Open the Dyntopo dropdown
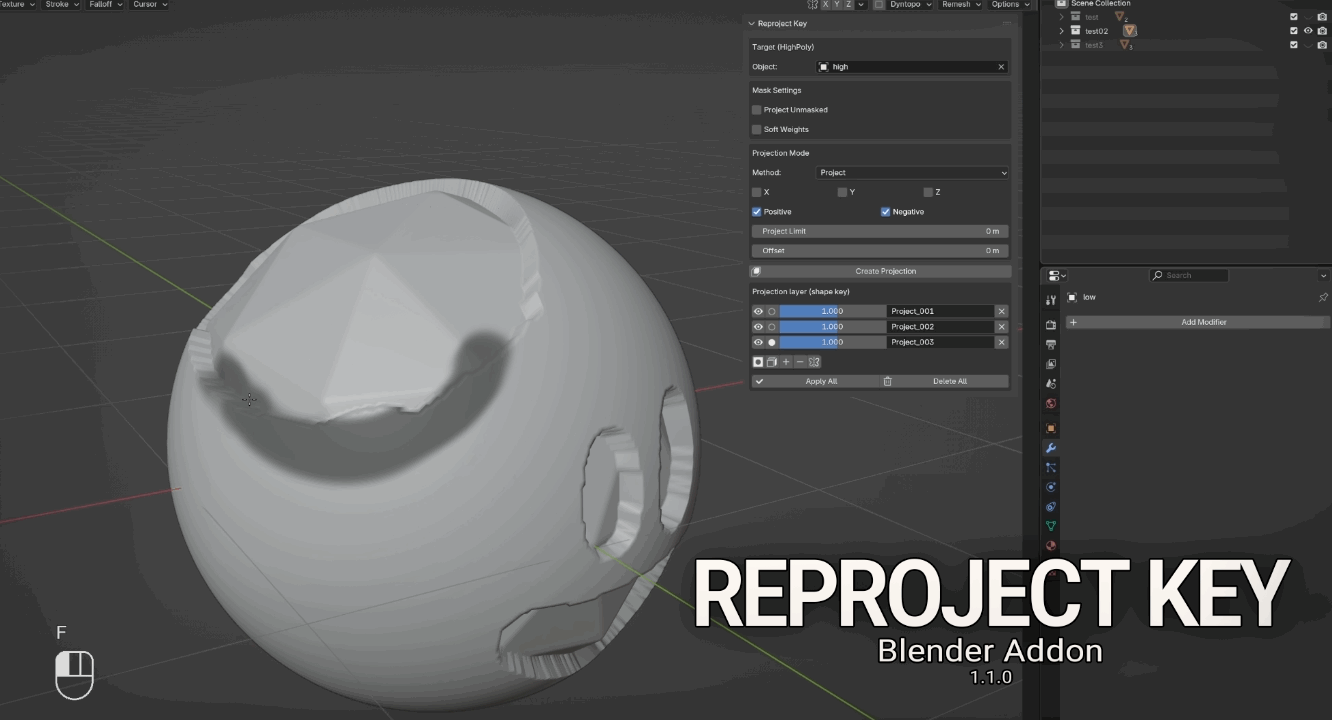This screenshot has width=1332, height=720. (911, 5)
